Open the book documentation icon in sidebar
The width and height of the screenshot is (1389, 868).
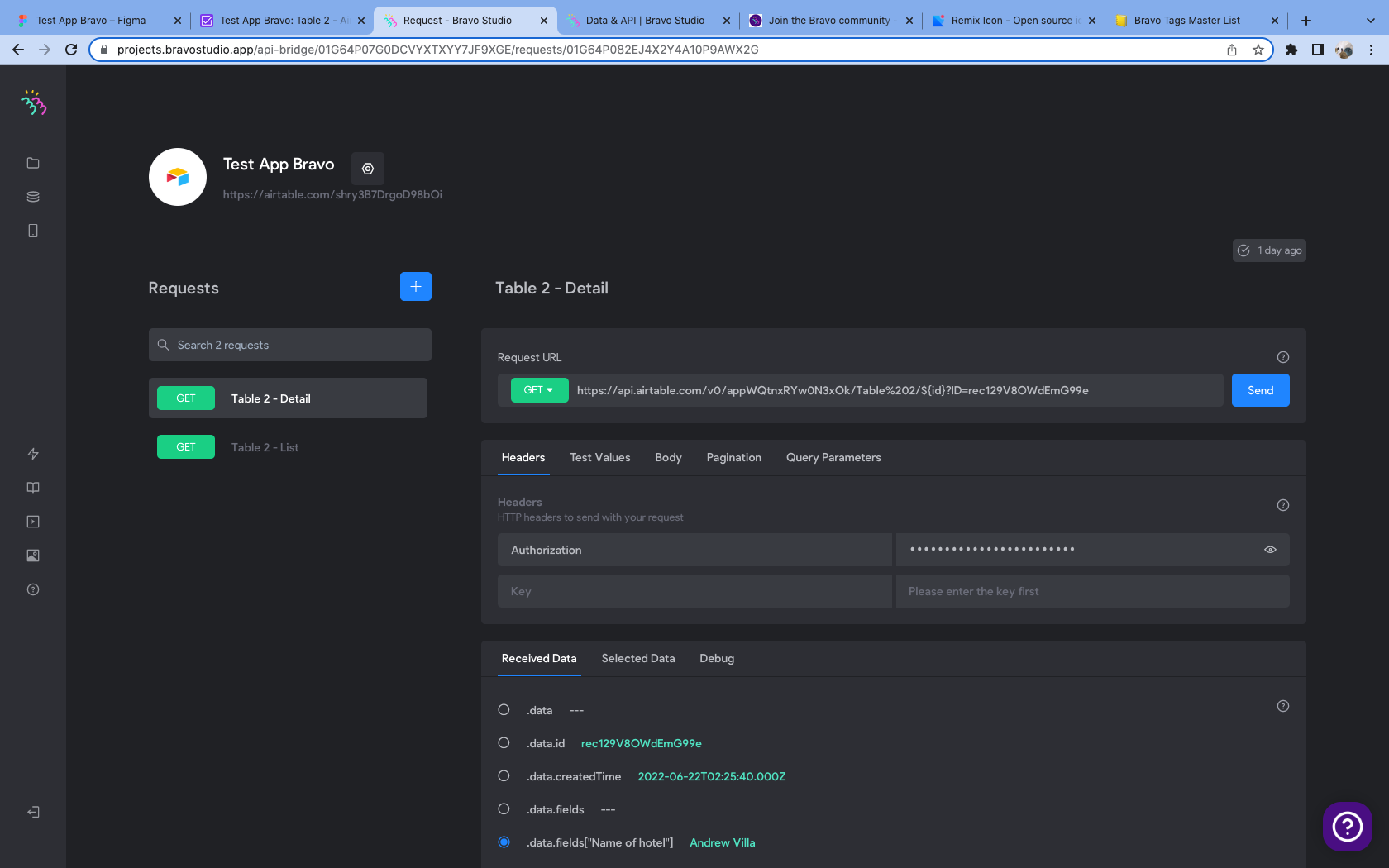pyautogui.click(x=33, y=488)
